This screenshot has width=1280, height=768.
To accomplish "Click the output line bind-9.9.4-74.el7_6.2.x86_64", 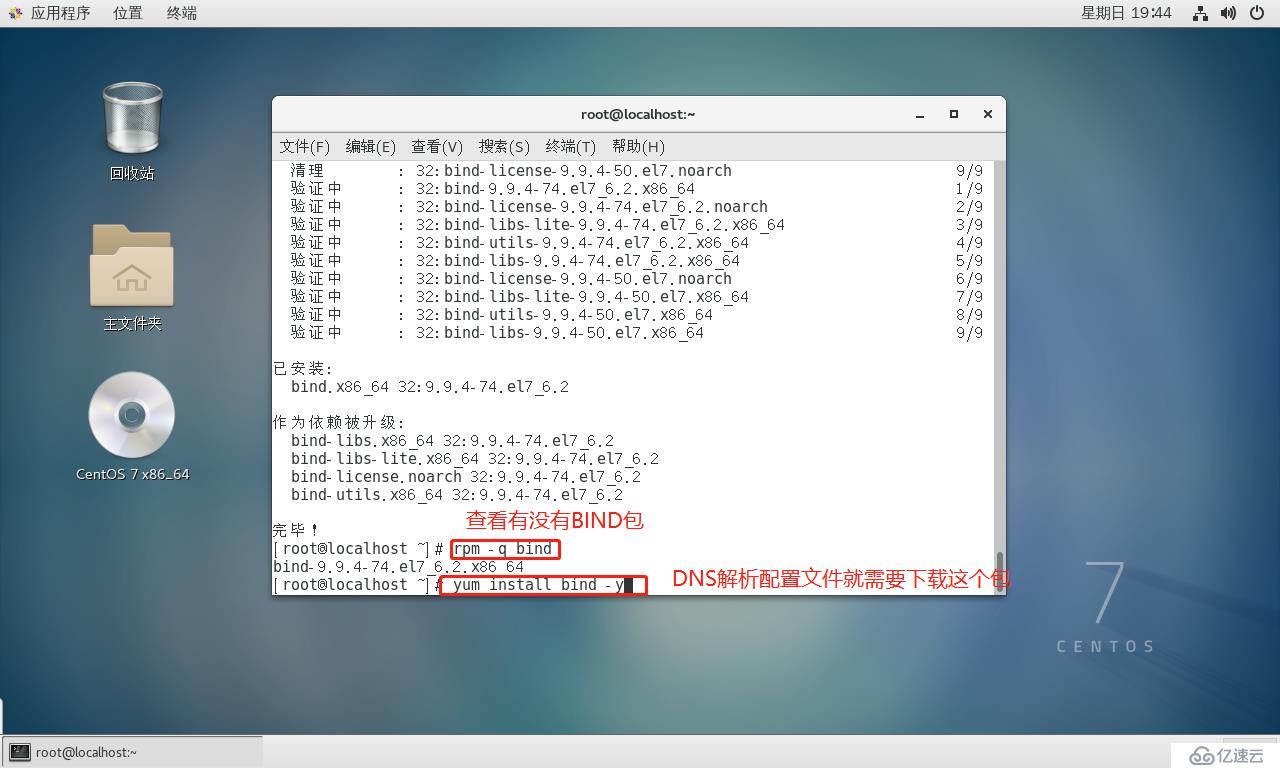I will click(x=399, y=567).
